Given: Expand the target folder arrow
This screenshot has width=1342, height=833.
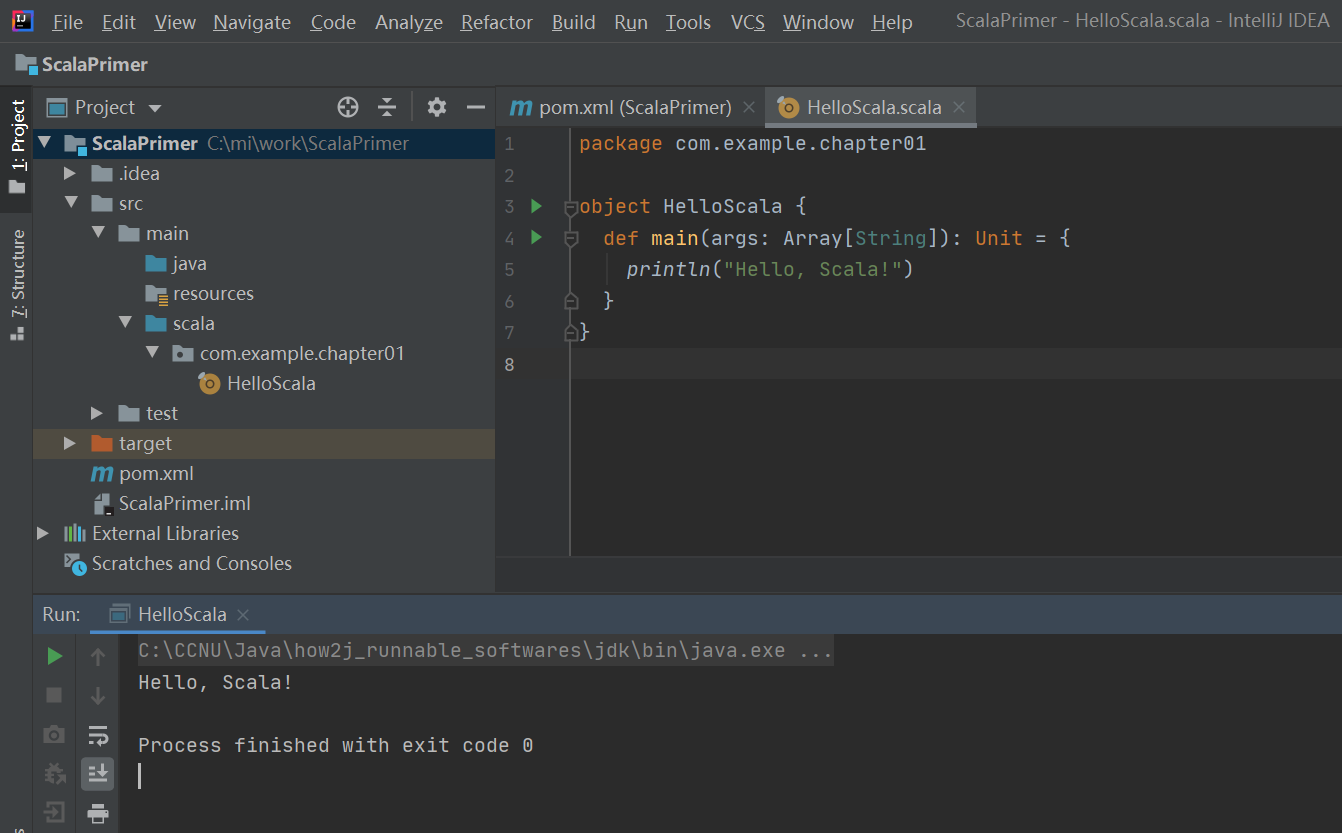Looking at the screenshot, I should point(70,443).
